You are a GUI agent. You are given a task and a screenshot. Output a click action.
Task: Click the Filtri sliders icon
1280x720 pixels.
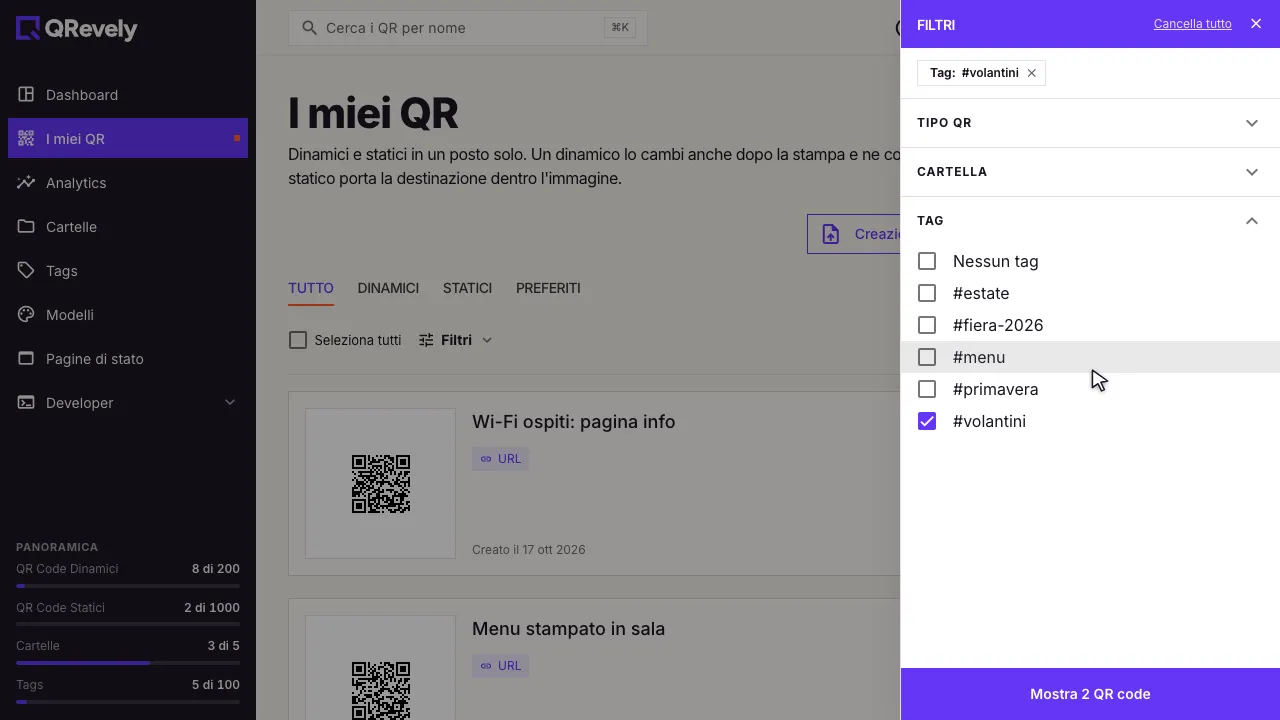click(x=426, y=340)
